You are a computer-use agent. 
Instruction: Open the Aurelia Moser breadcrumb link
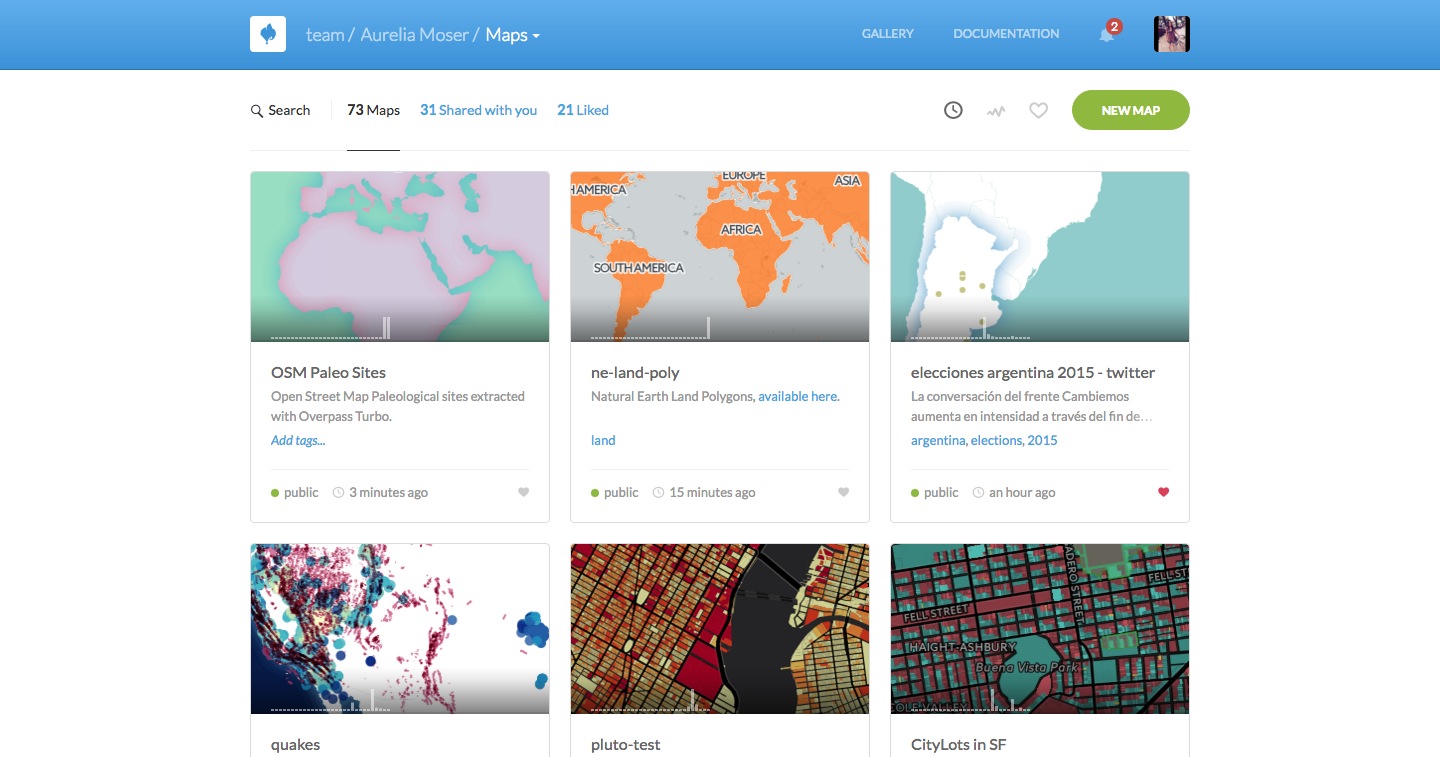(x=414, y=35)
